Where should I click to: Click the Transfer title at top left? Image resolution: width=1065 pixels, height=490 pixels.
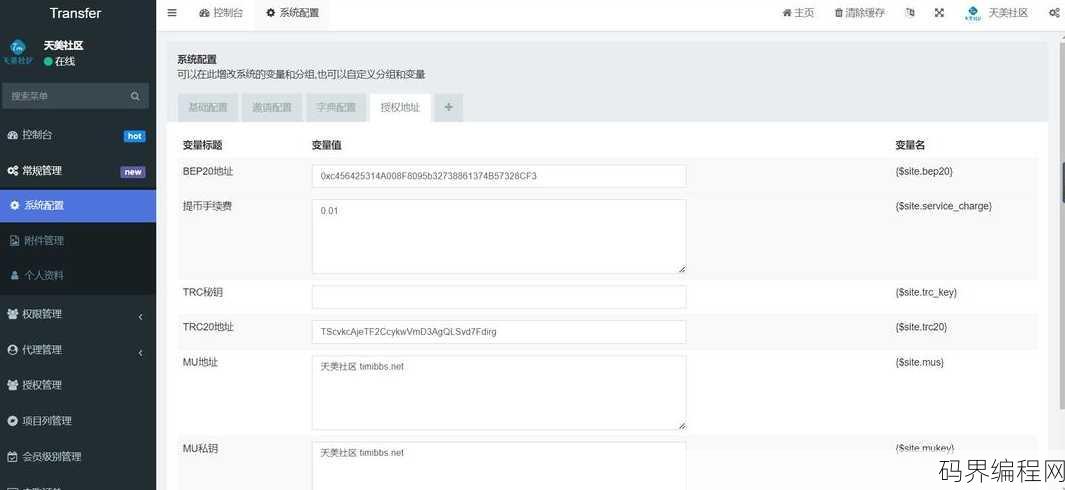75,13
